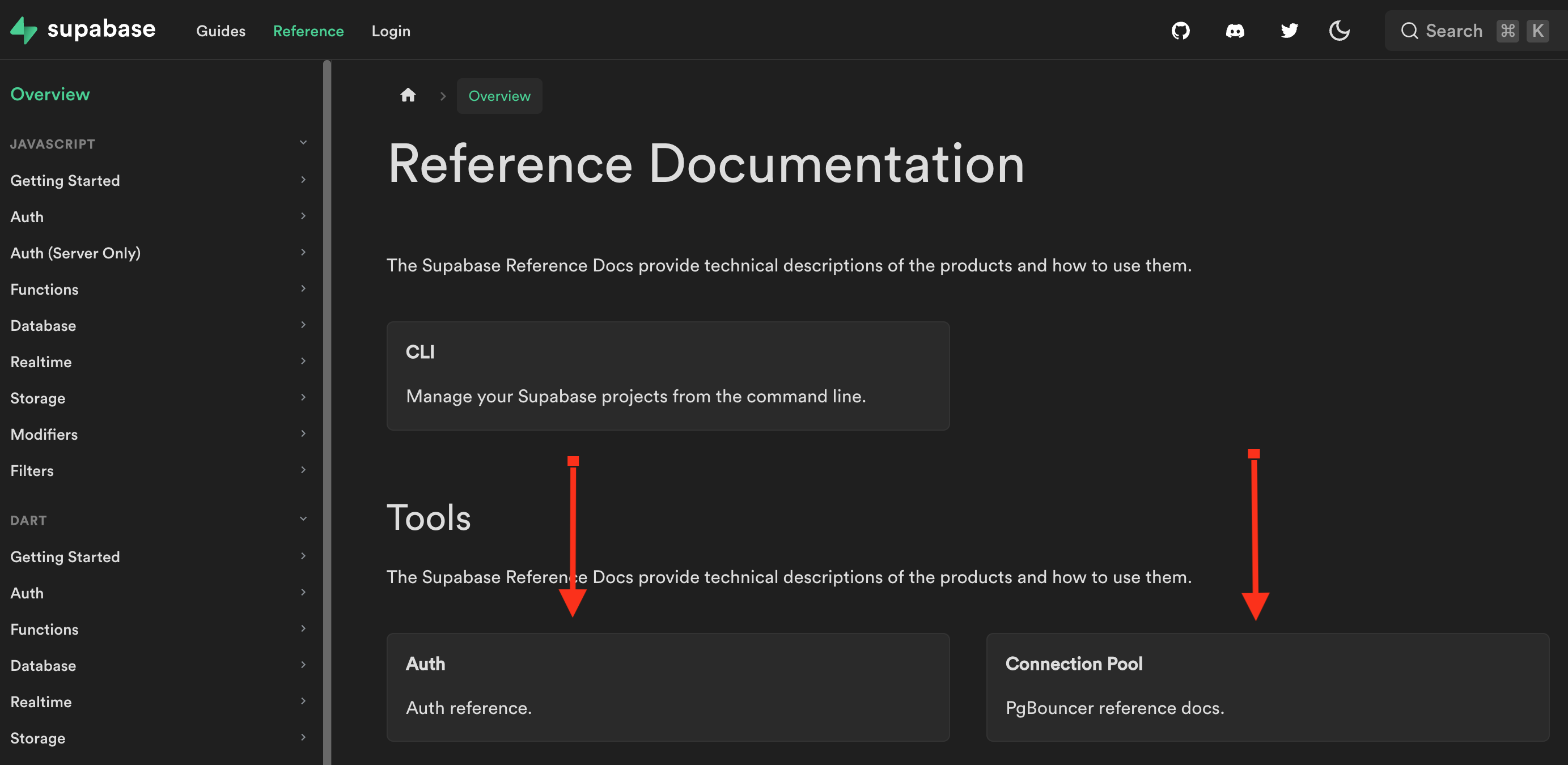This screenshot has width=1568, height=765.
Task: Toggle dark mode with the moon icon
Action: tap(1339, 31)
